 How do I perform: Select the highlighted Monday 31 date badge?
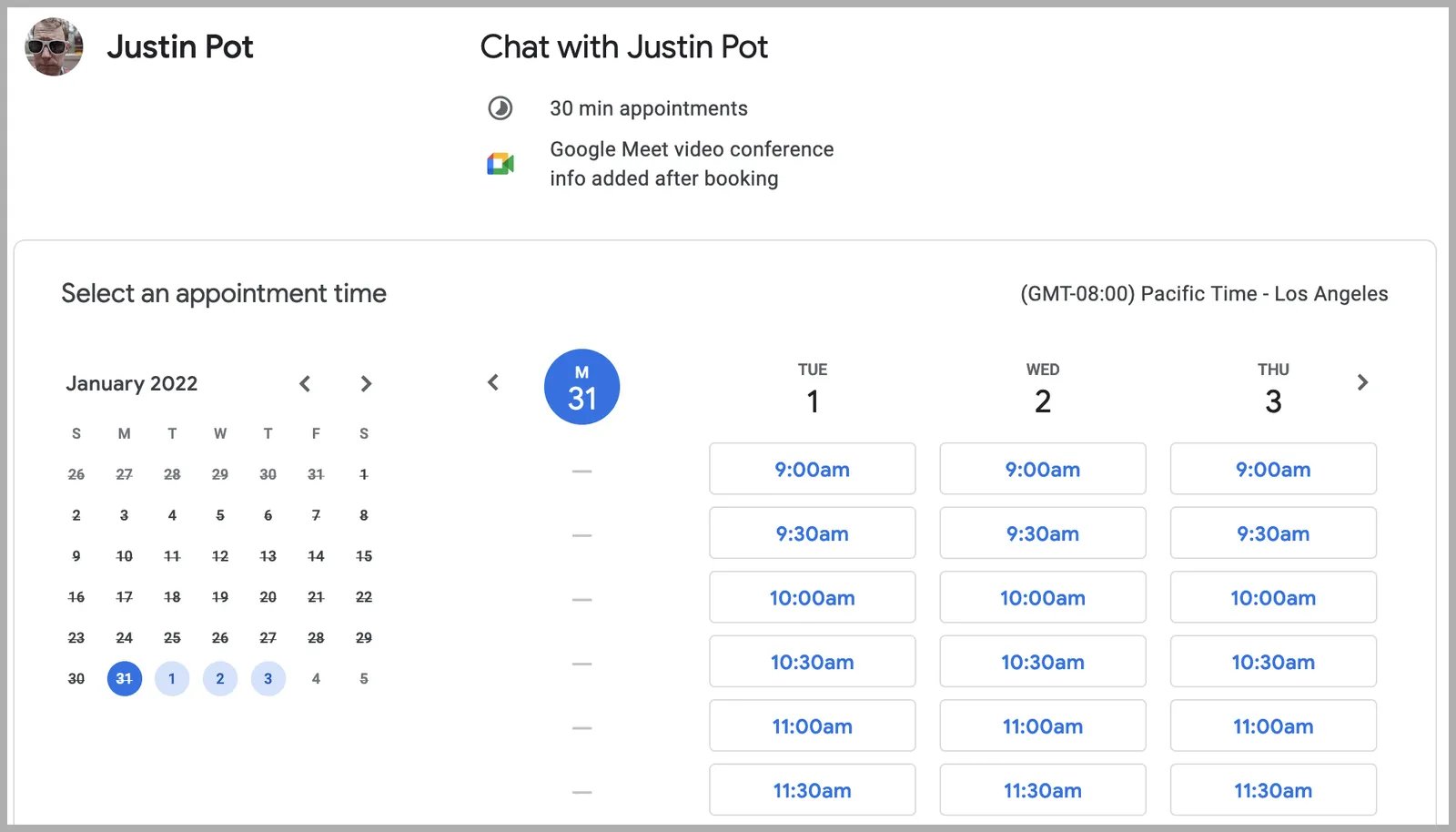coord(581,386)
